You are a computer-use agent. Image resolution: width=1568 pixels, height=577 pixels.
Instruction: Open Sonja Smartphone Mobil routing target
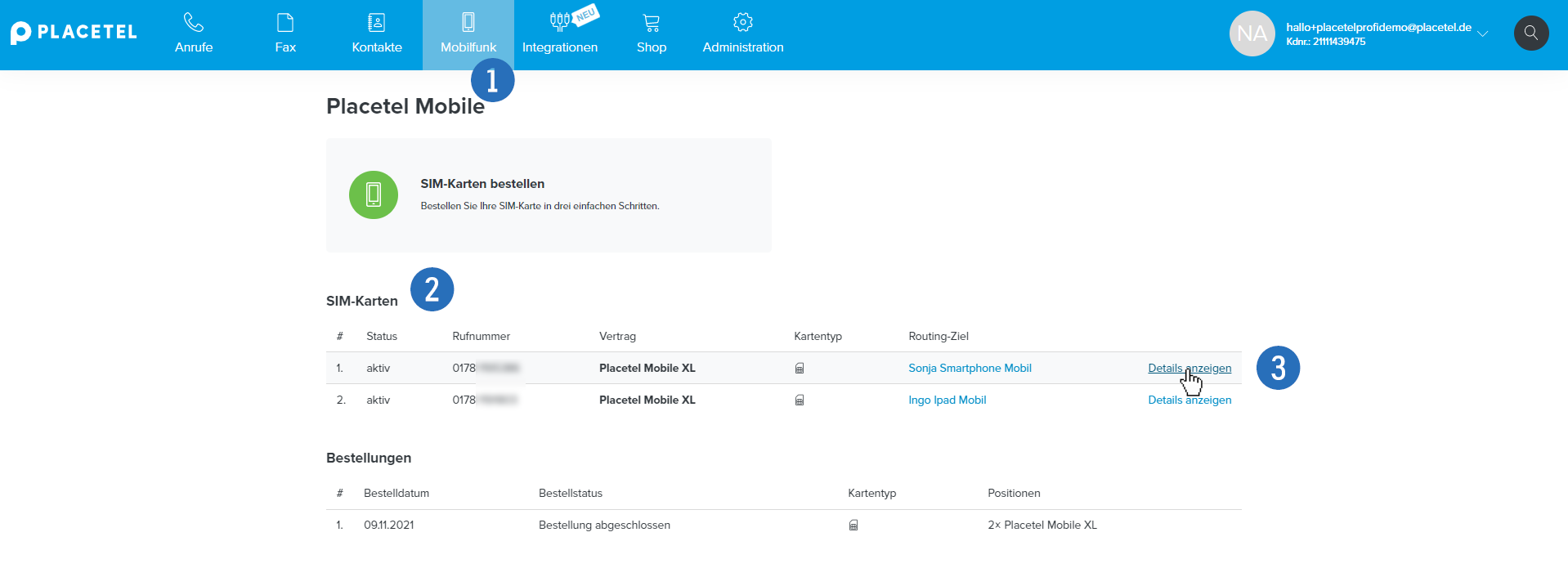pos(970,369)
